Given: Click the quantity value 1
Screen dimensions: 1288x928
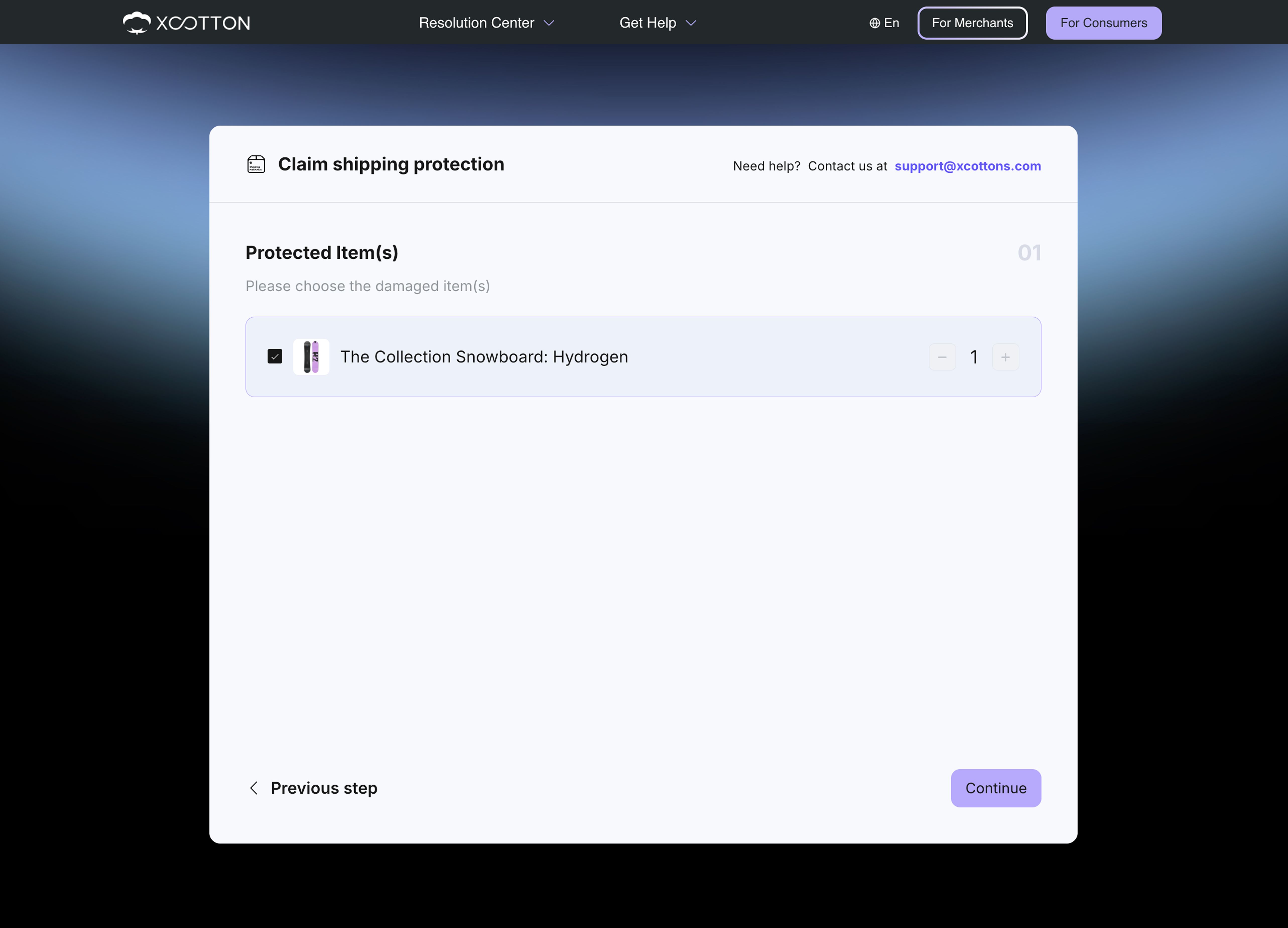Looking at the screenshot, I should [x=974, y=357].
